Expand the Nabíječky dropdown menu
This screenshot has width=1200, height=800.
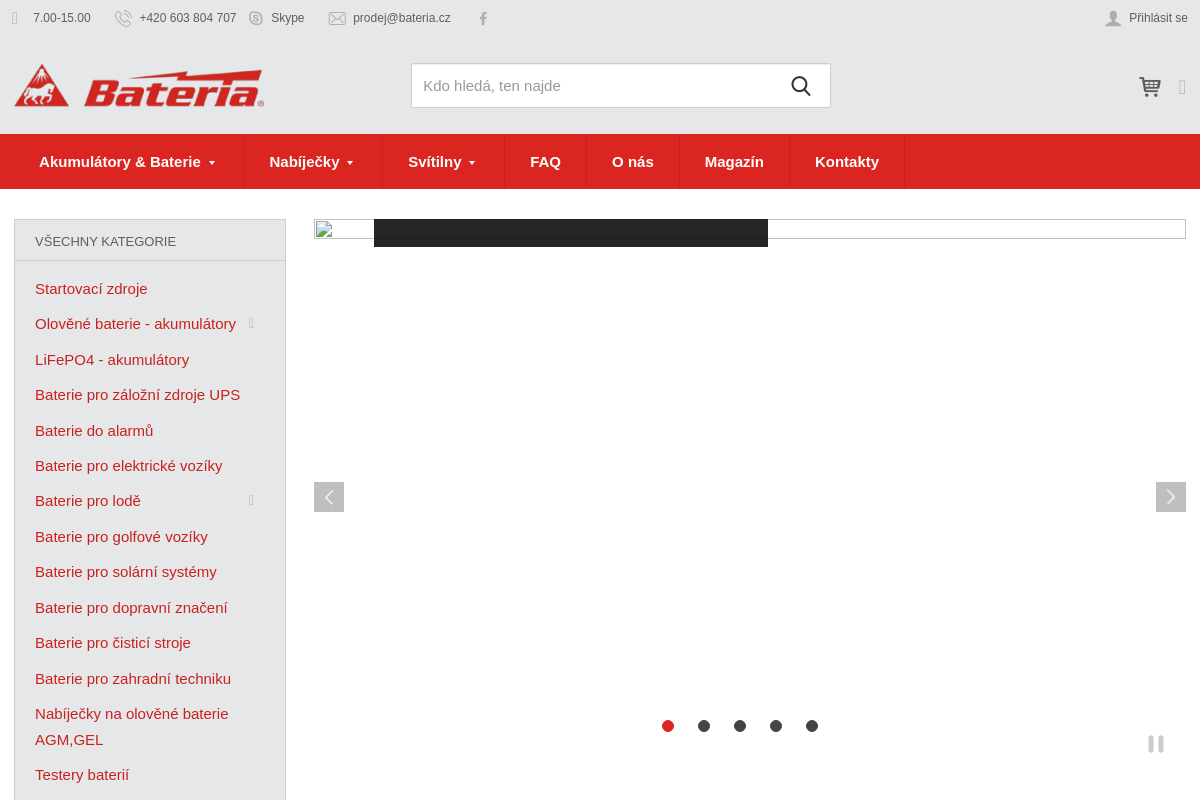(x=311, y=162)
